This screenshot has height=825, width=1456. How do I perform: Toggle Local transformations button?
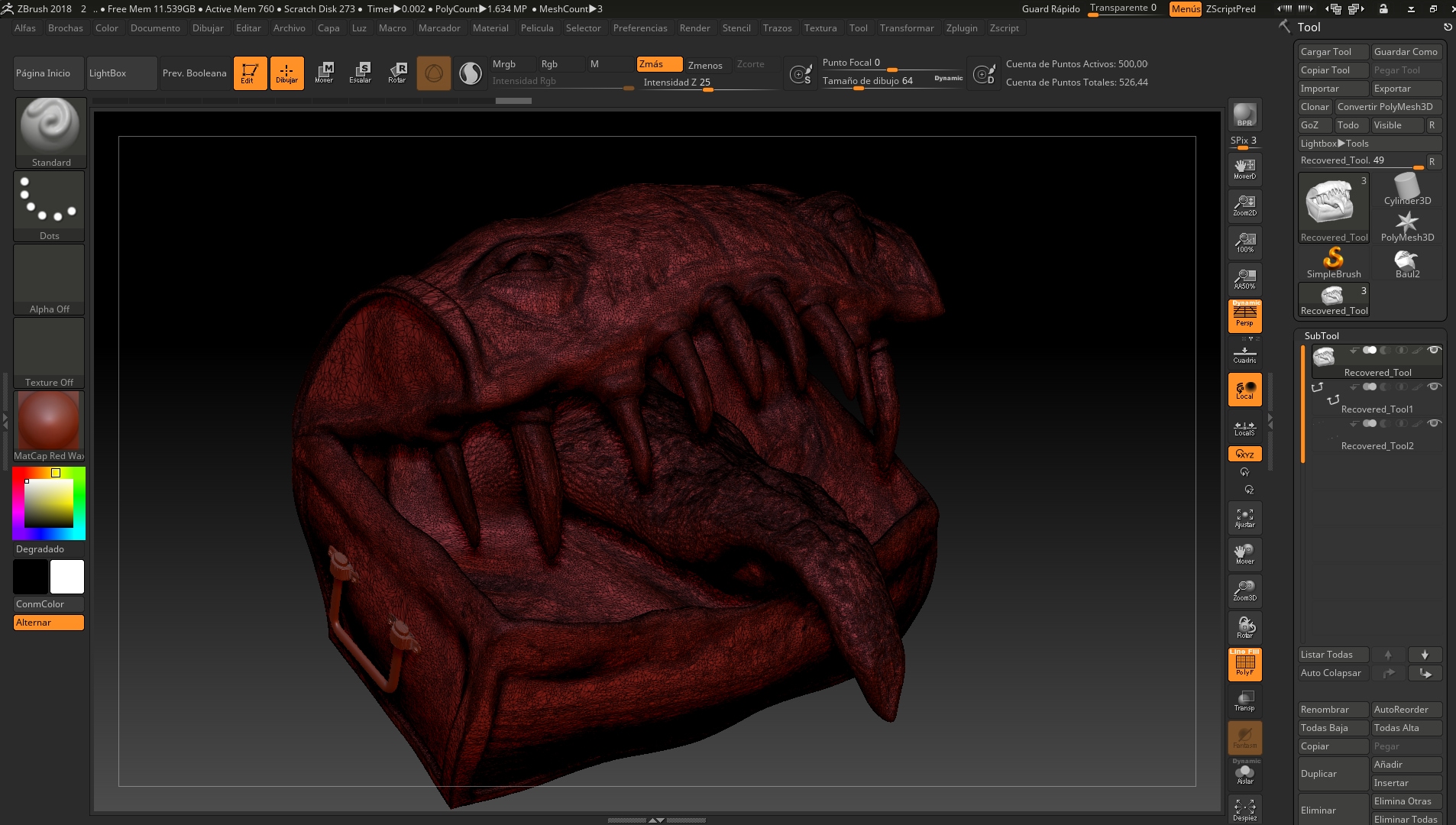click(1244, 390)
